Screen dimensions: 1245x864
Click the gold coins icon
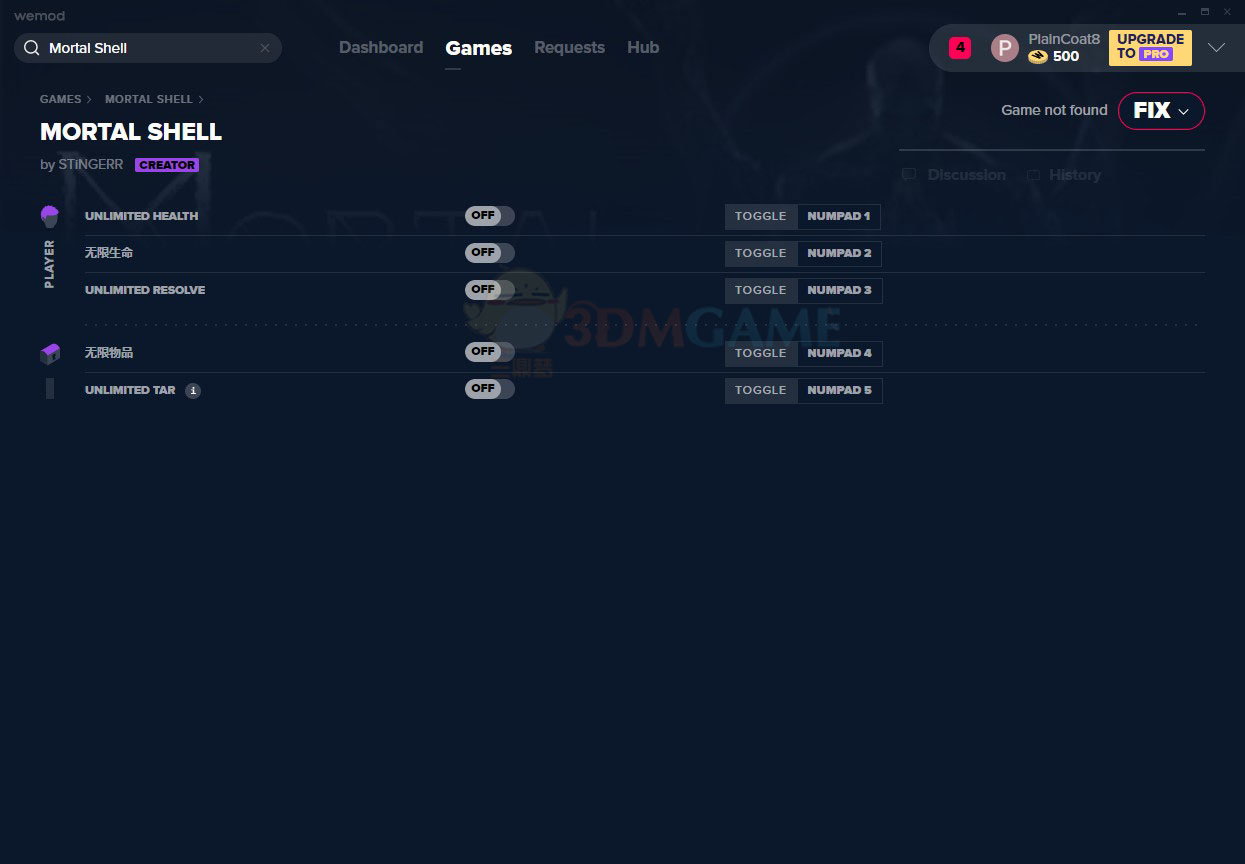click(x=1038, y=57)
